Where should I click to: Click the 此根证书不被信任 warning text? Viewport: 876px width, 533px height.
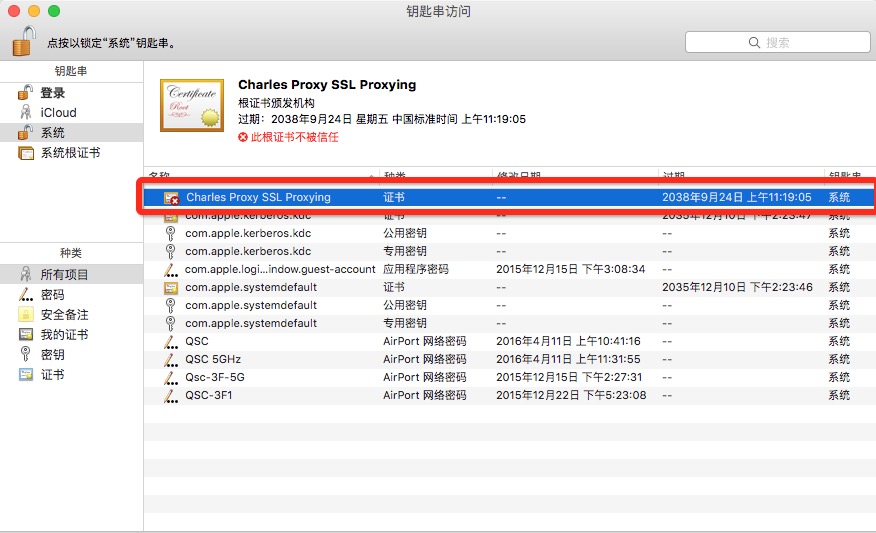294,137
